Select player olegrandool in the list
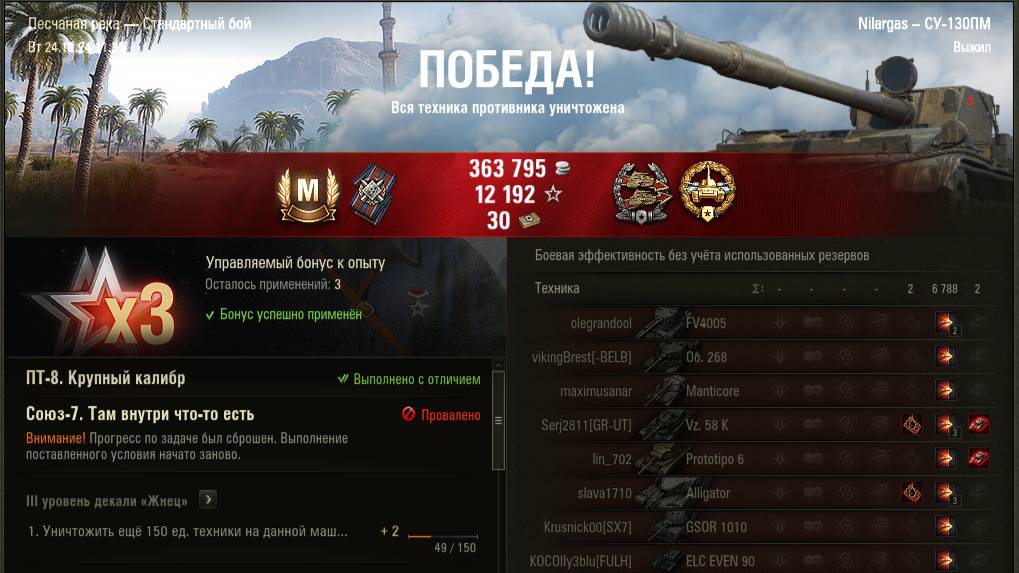 click(600, 323)
